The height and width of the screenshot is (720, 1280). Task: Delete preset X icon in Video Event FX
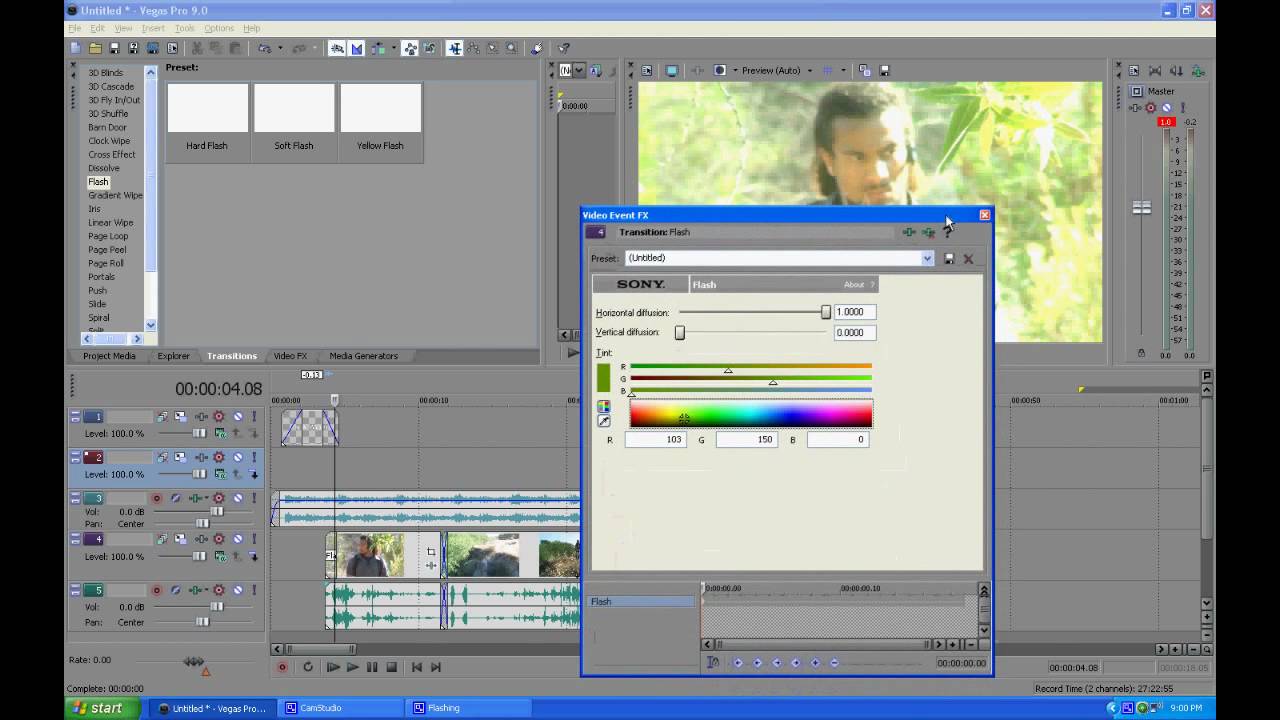point(968,259)
